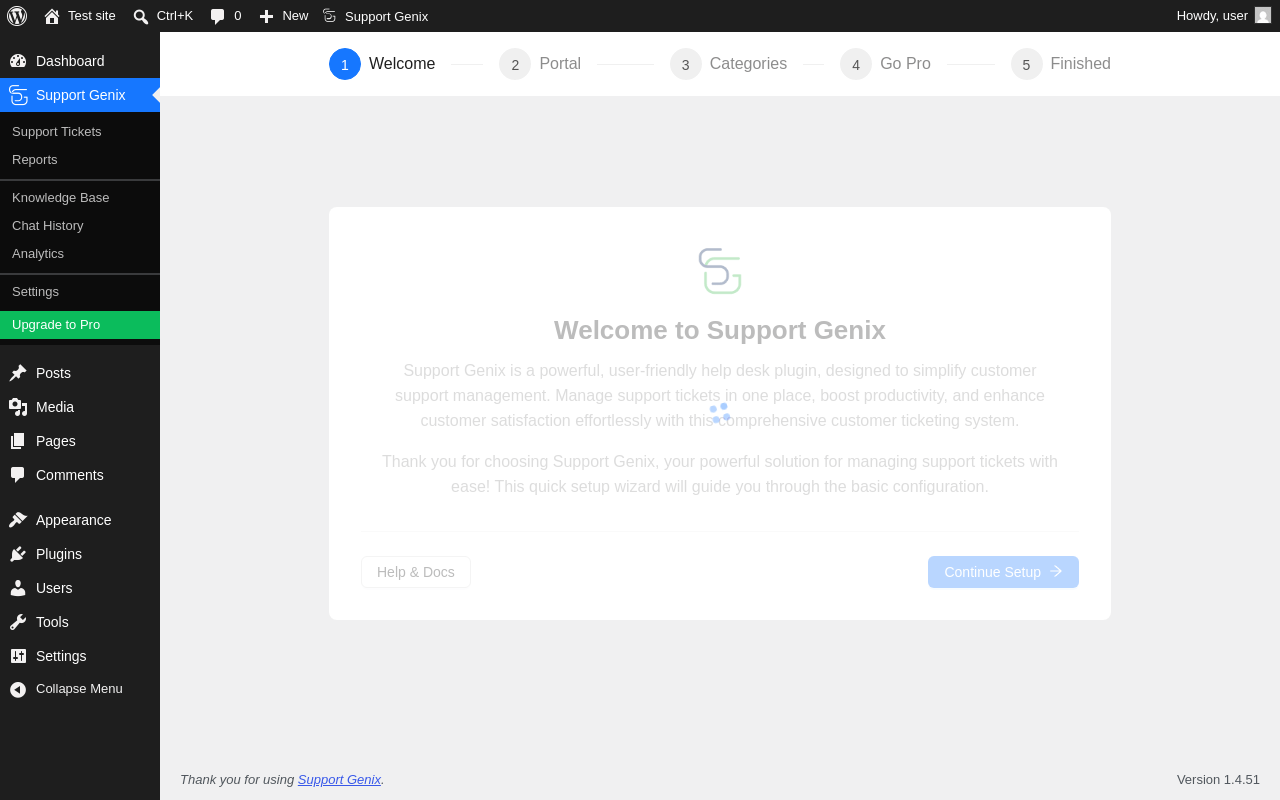Click the Help & Docs button
This screenshot has width=1280, height=800.
(x=416, y=572)
